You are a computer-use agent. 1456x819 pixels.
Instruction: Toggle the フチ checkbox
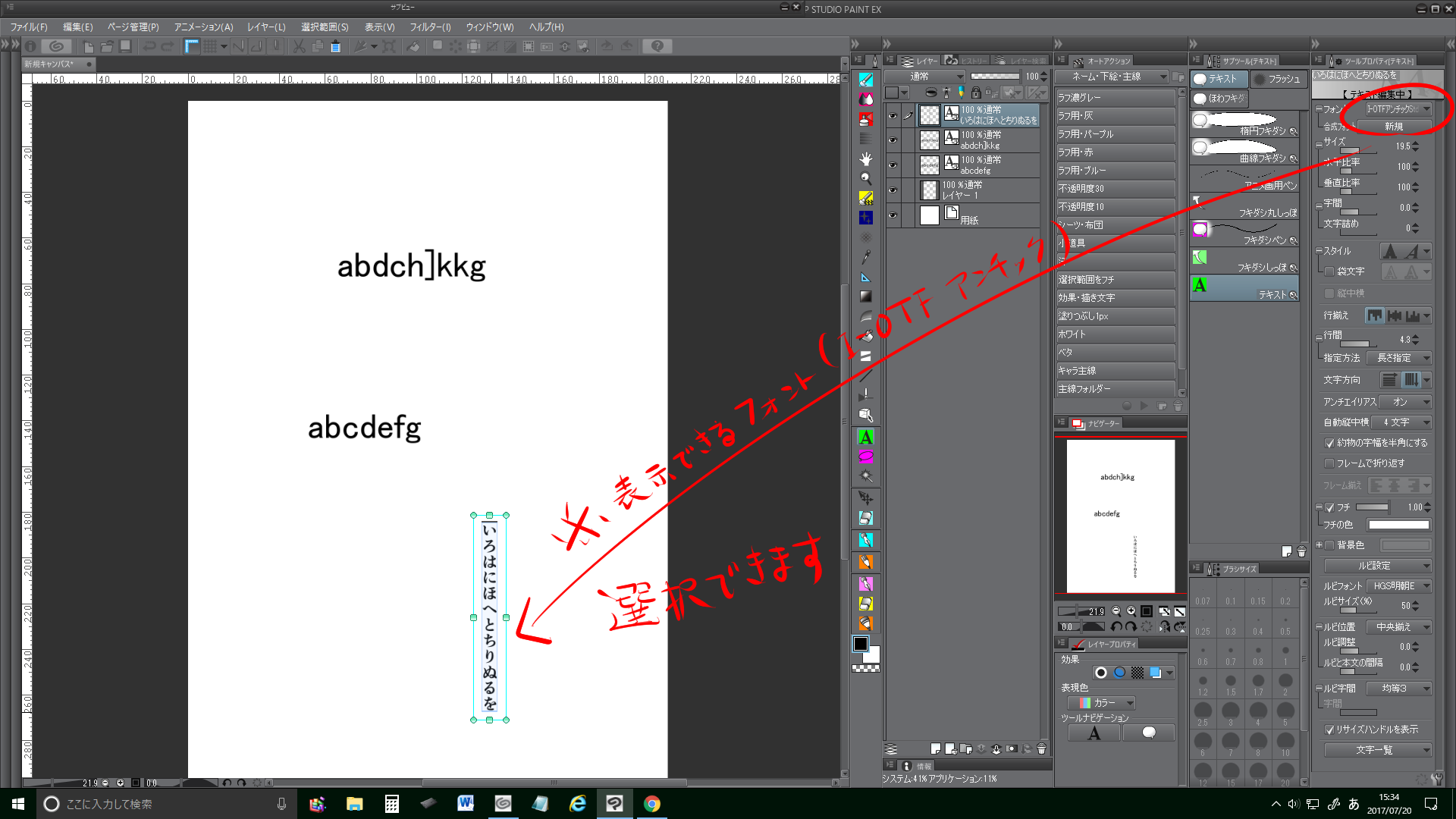pos(1329,507)
